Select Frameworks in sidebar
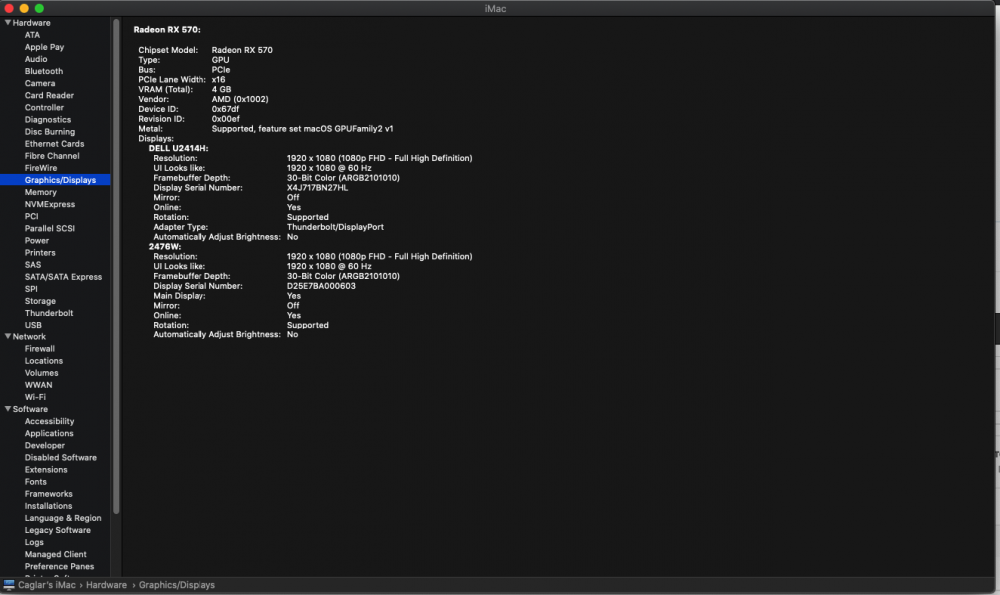1000x595 pixels. tap(48, 494)
